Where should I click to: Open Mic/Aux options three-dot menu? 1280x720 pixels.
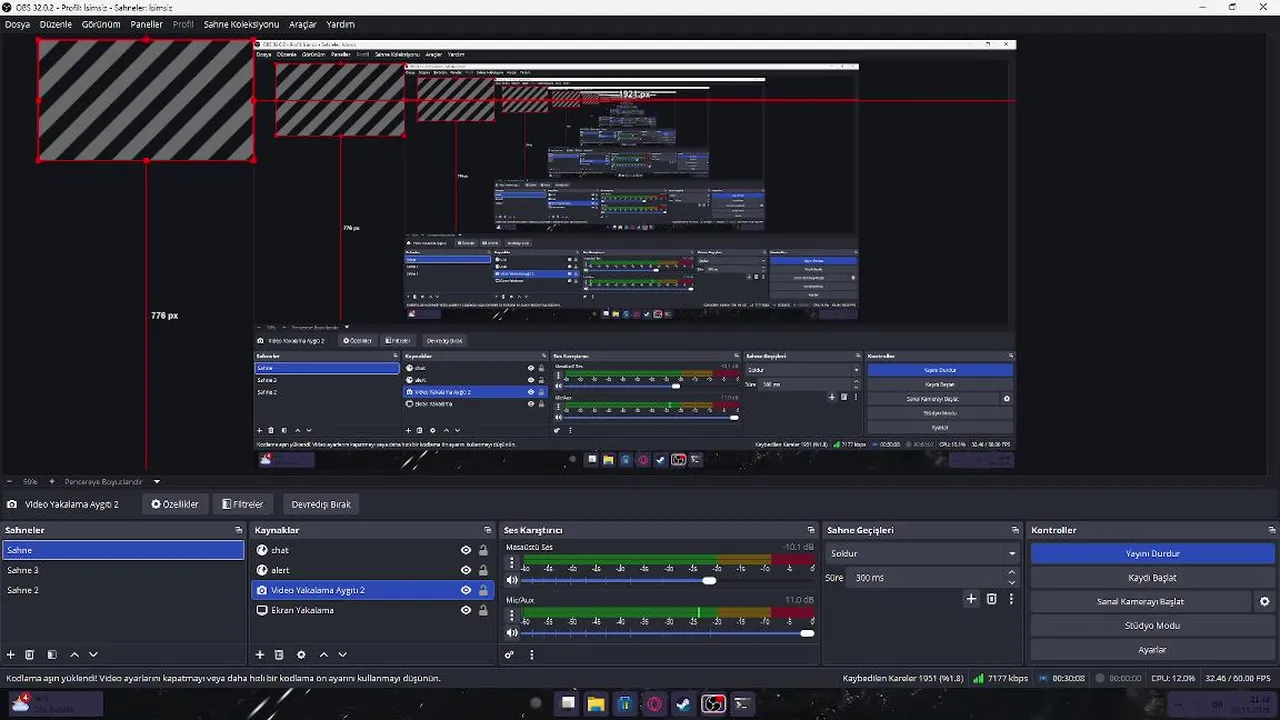tap(512, 616)
